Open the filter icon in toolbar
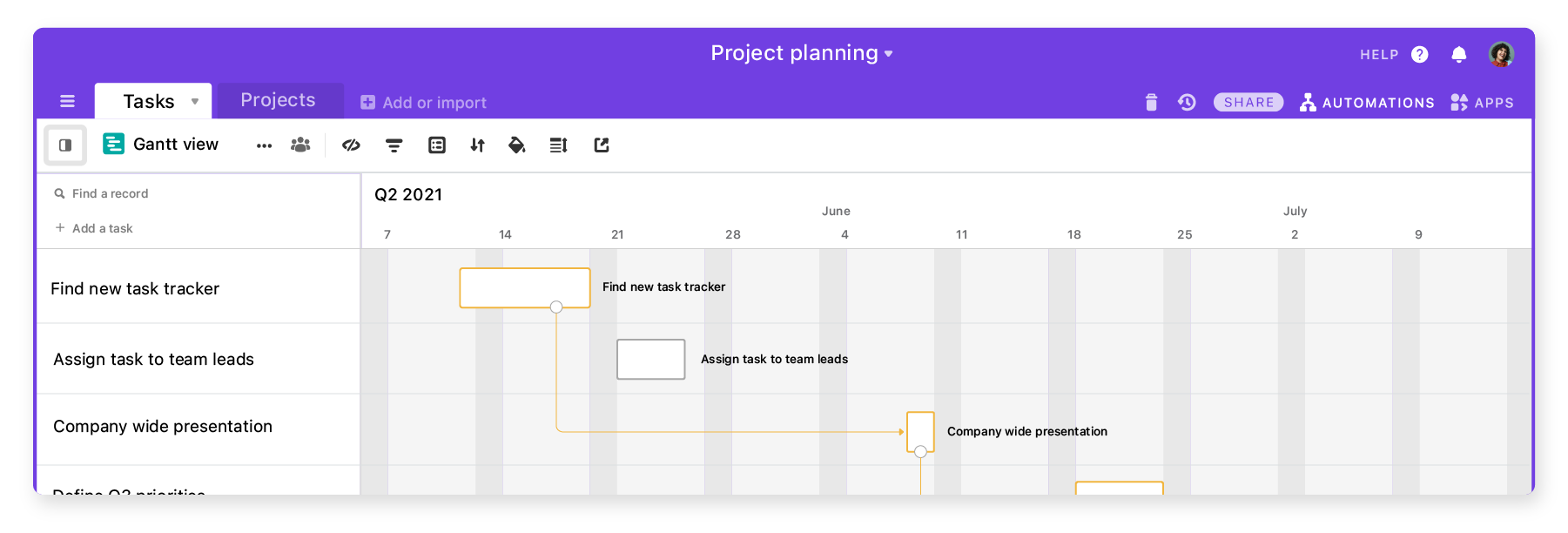The height and width of the screenshot is (533, 1568). (x=394, y=145)
